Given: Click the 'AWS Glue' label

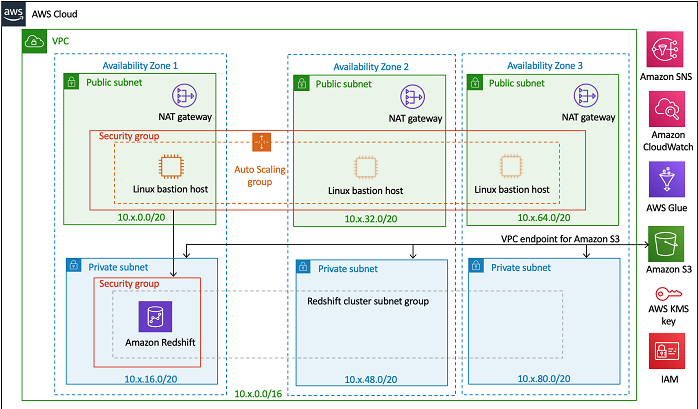Looking at the screenshot, I should (667, 208).
